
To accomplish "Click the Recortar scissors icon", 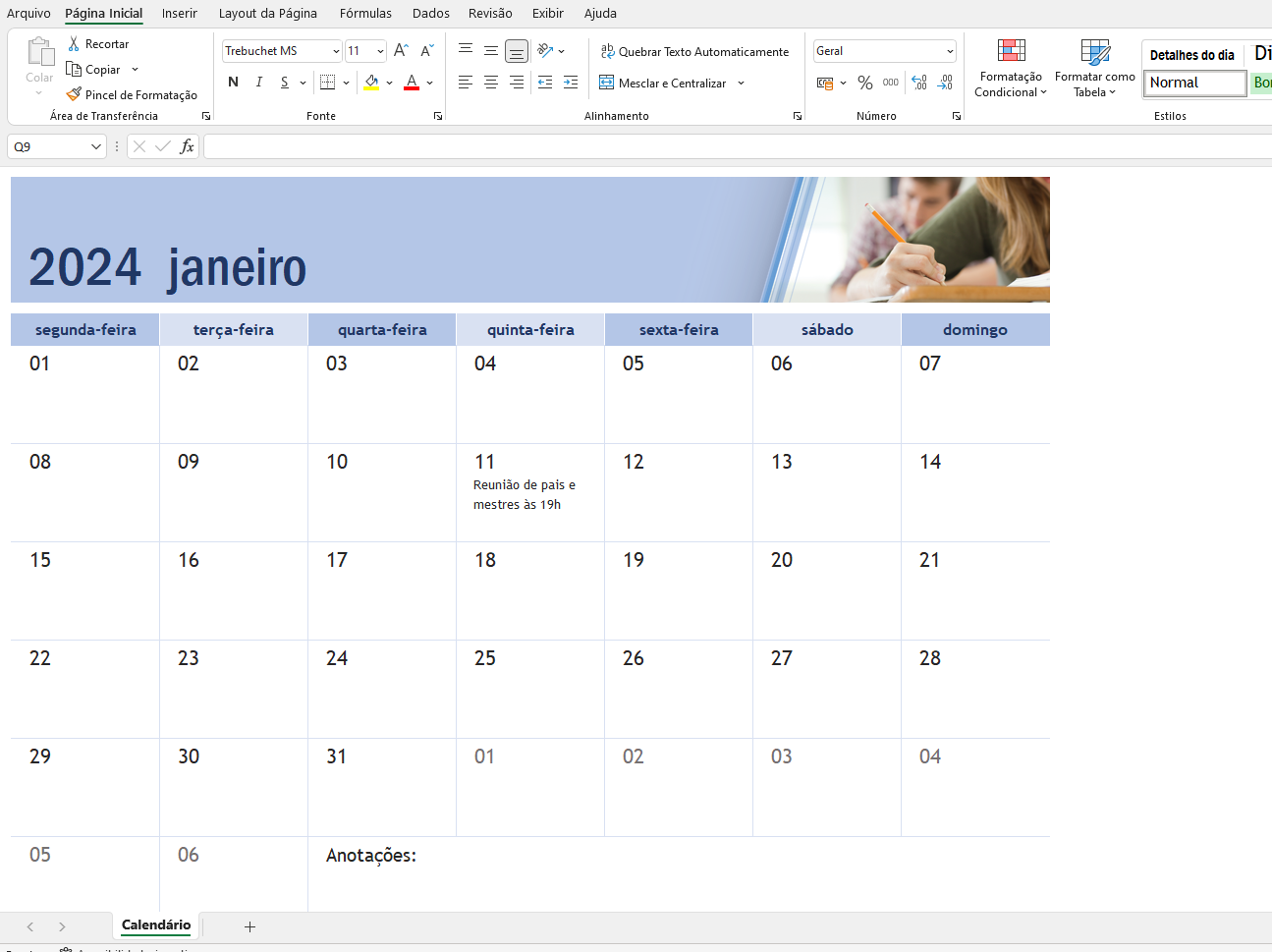I will point(74,44).
